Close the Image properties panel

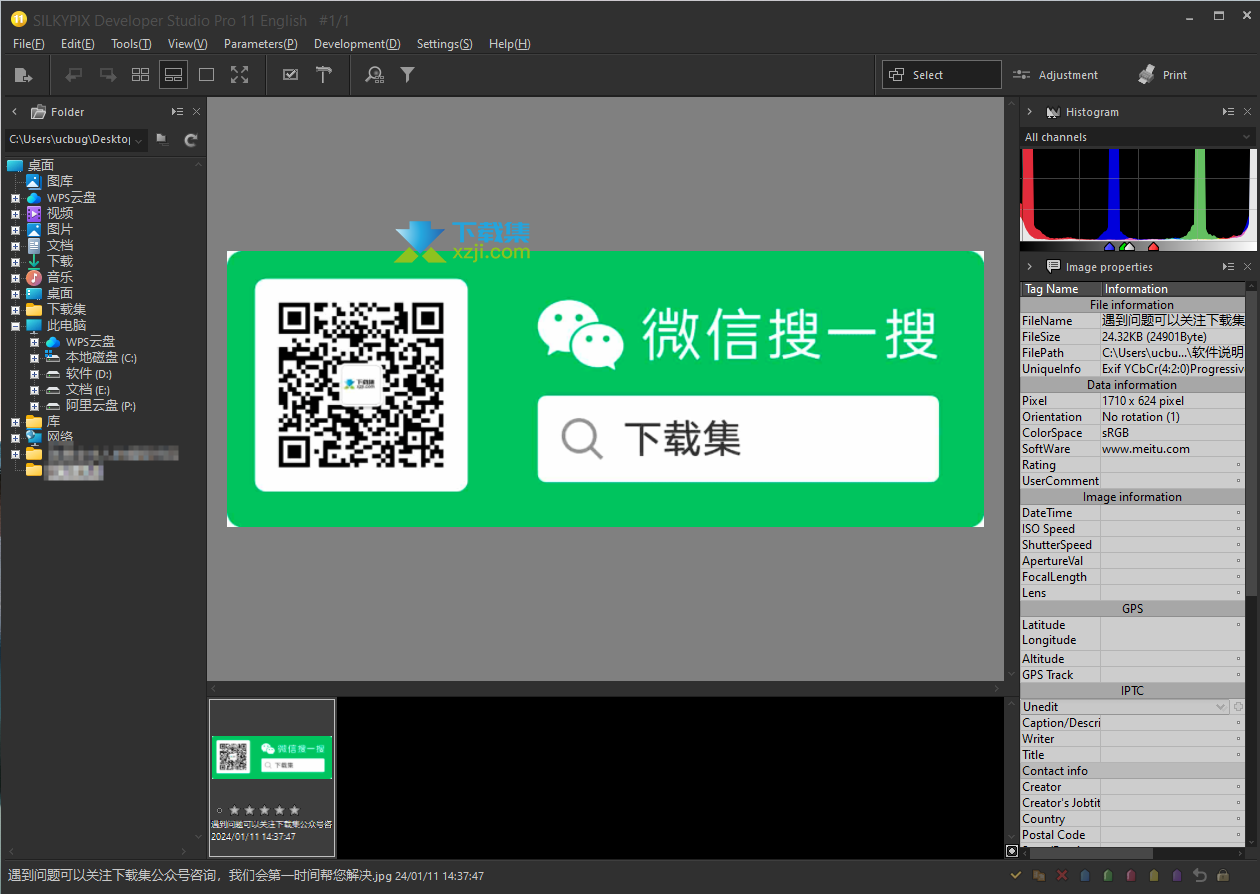click(x=1247, y=267)
